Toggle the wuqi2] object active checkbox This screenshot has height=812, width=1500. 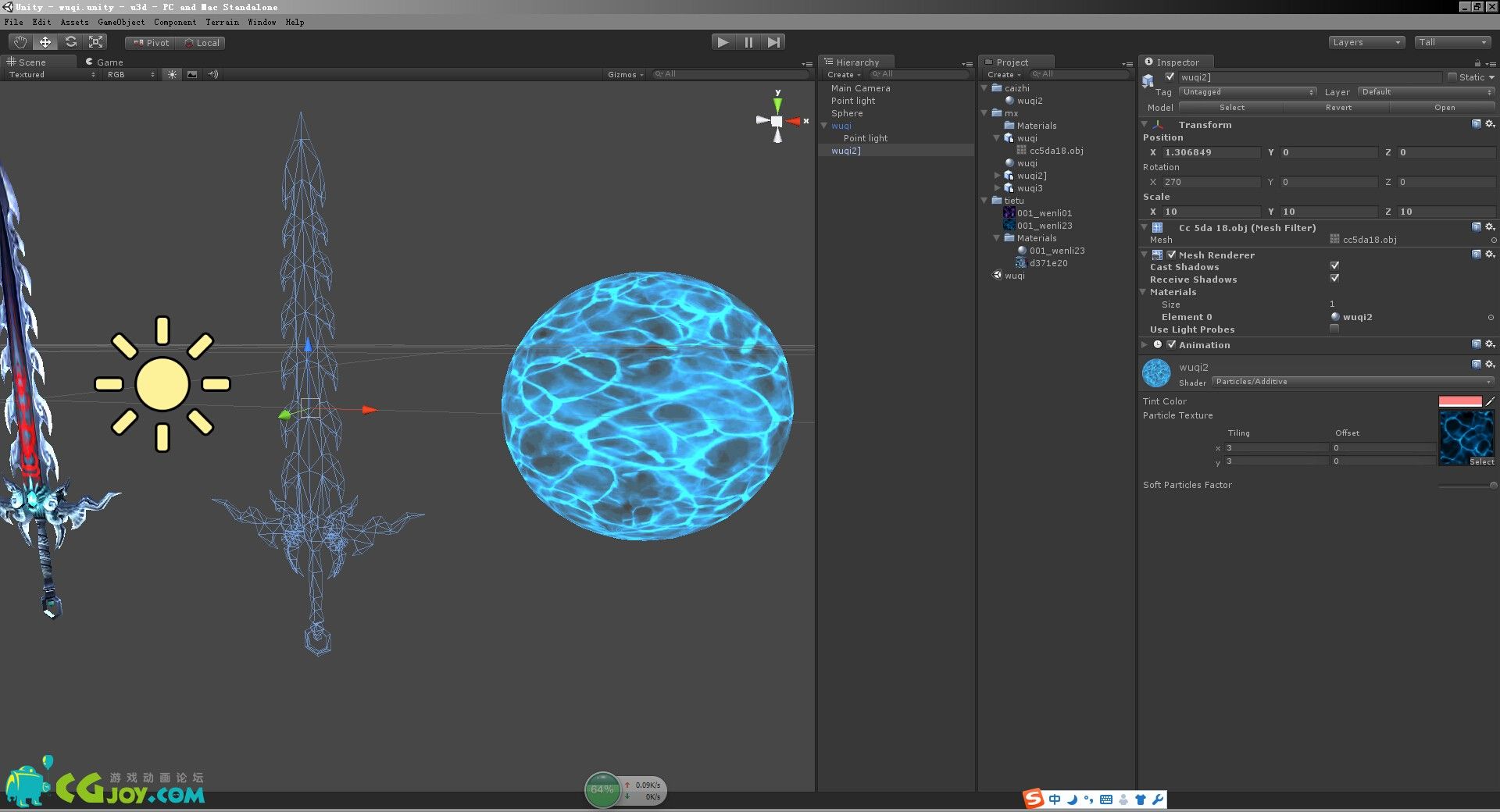(1170, 77)
